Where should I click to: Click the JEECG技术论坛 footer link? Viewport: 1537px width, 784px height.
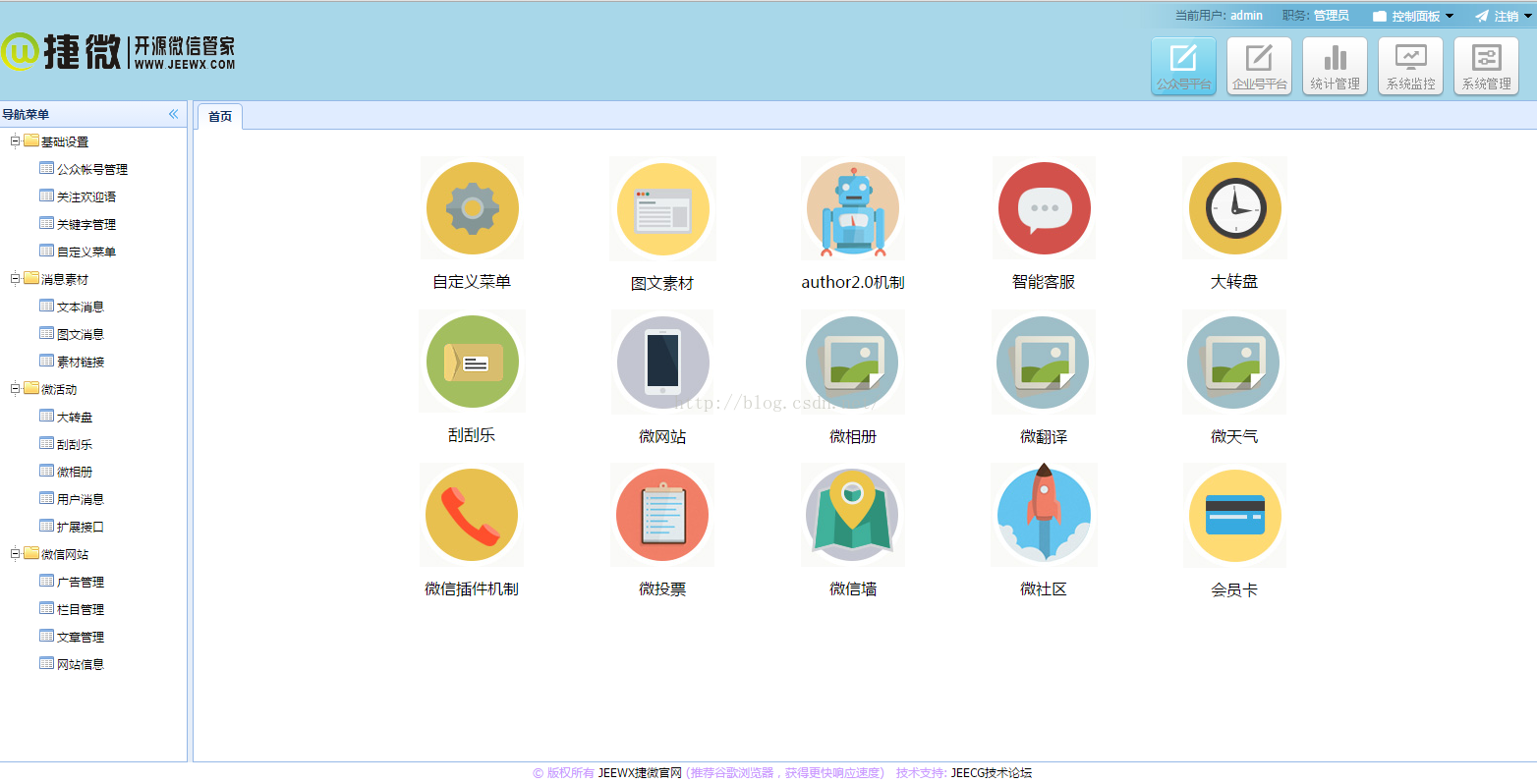[991, 773]
